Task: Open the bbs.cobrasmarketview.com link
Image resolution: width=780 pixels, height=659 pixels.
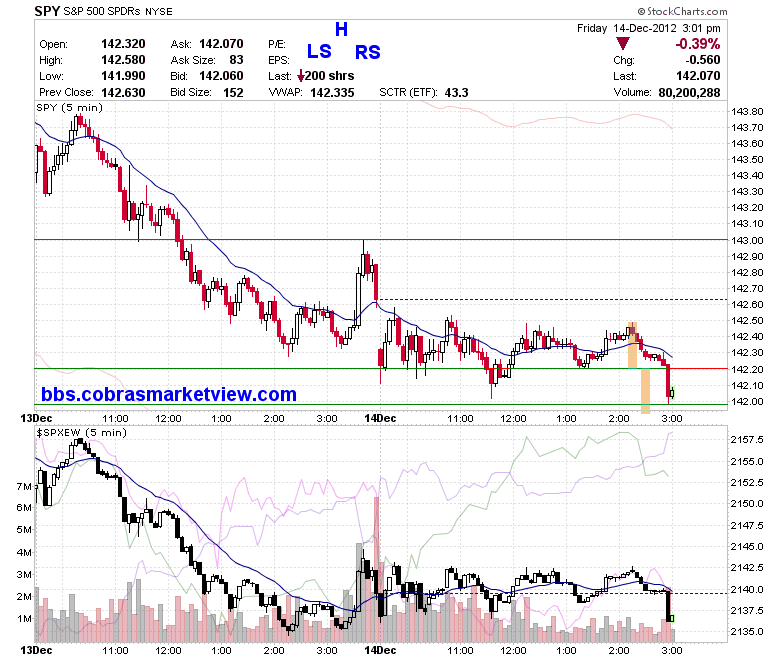Action: (x=169, y=394)
